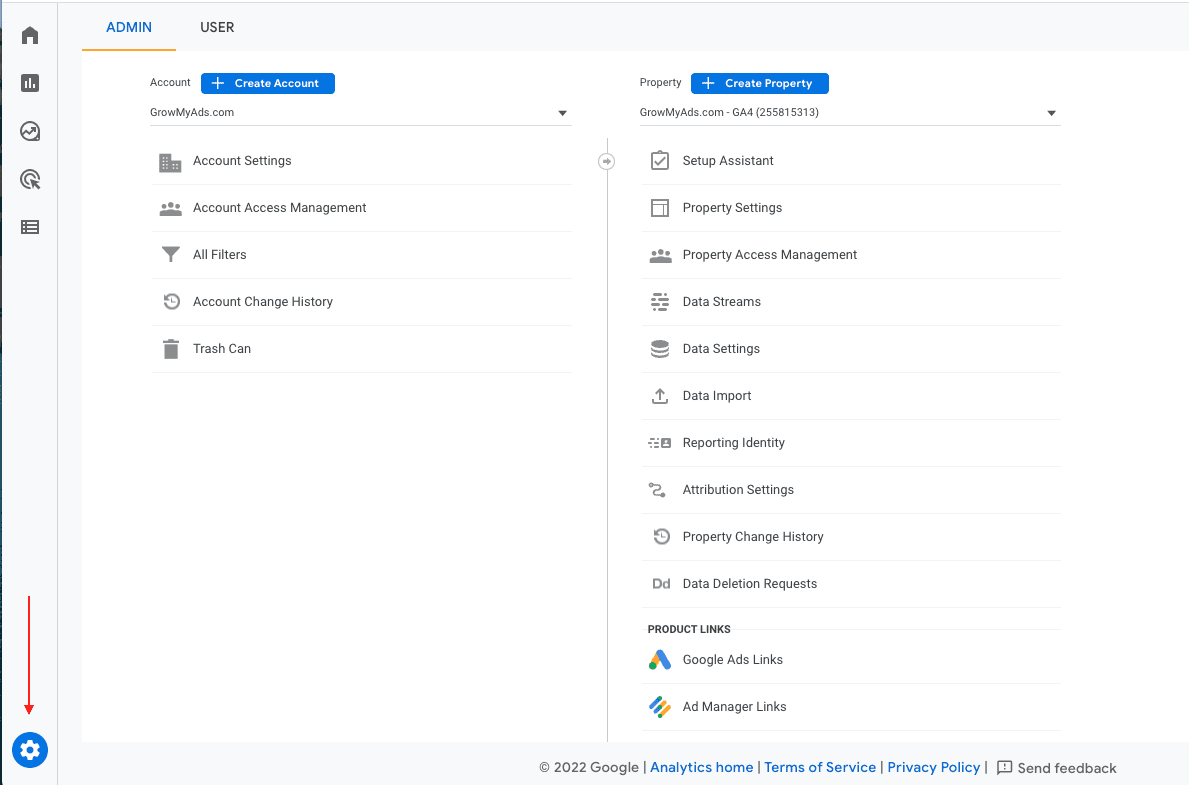
Task: Click the Trash Can bin icon
Action: tap(171, 349)
